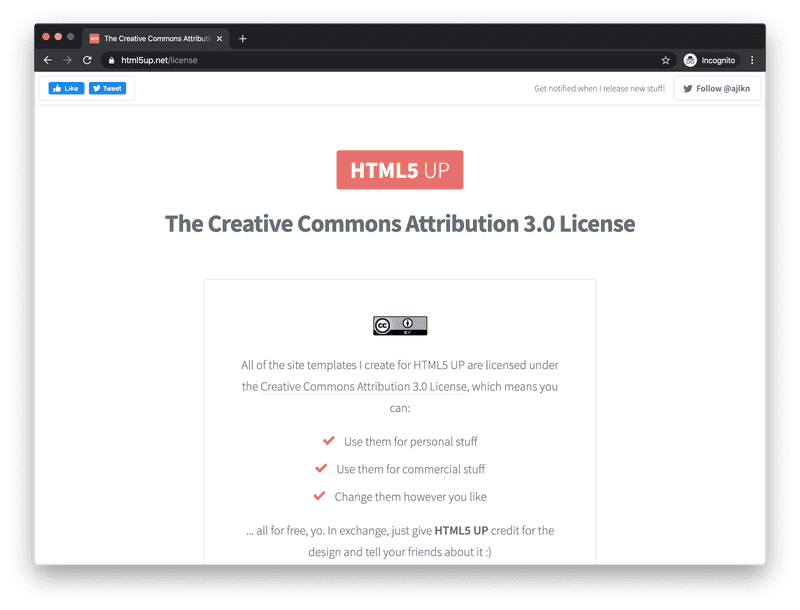
Task: Click the checkmark beside personal stuff
Action: (x=329, y=441)
